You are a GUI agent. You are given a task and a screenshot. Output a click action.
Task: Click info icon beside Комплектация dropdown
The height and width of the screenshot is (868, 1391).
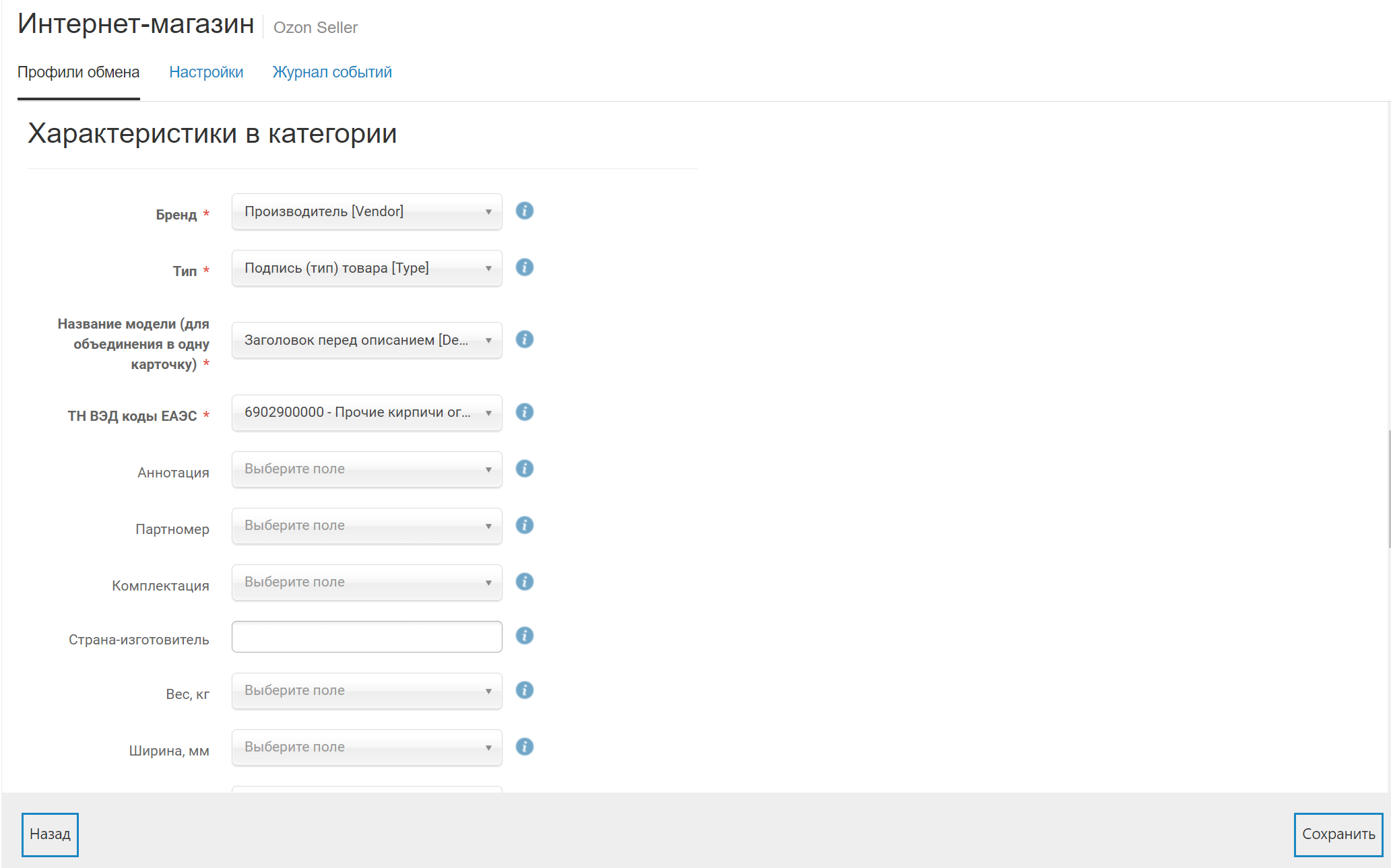point(524,582)
